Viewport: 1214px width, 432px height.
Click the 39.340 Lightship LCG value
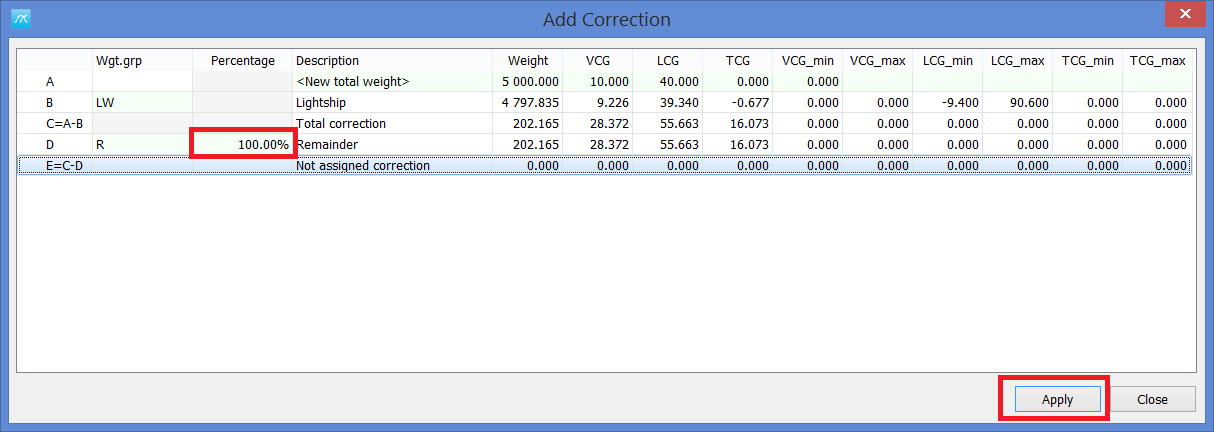pyautogui.click(x=667, y=102)
